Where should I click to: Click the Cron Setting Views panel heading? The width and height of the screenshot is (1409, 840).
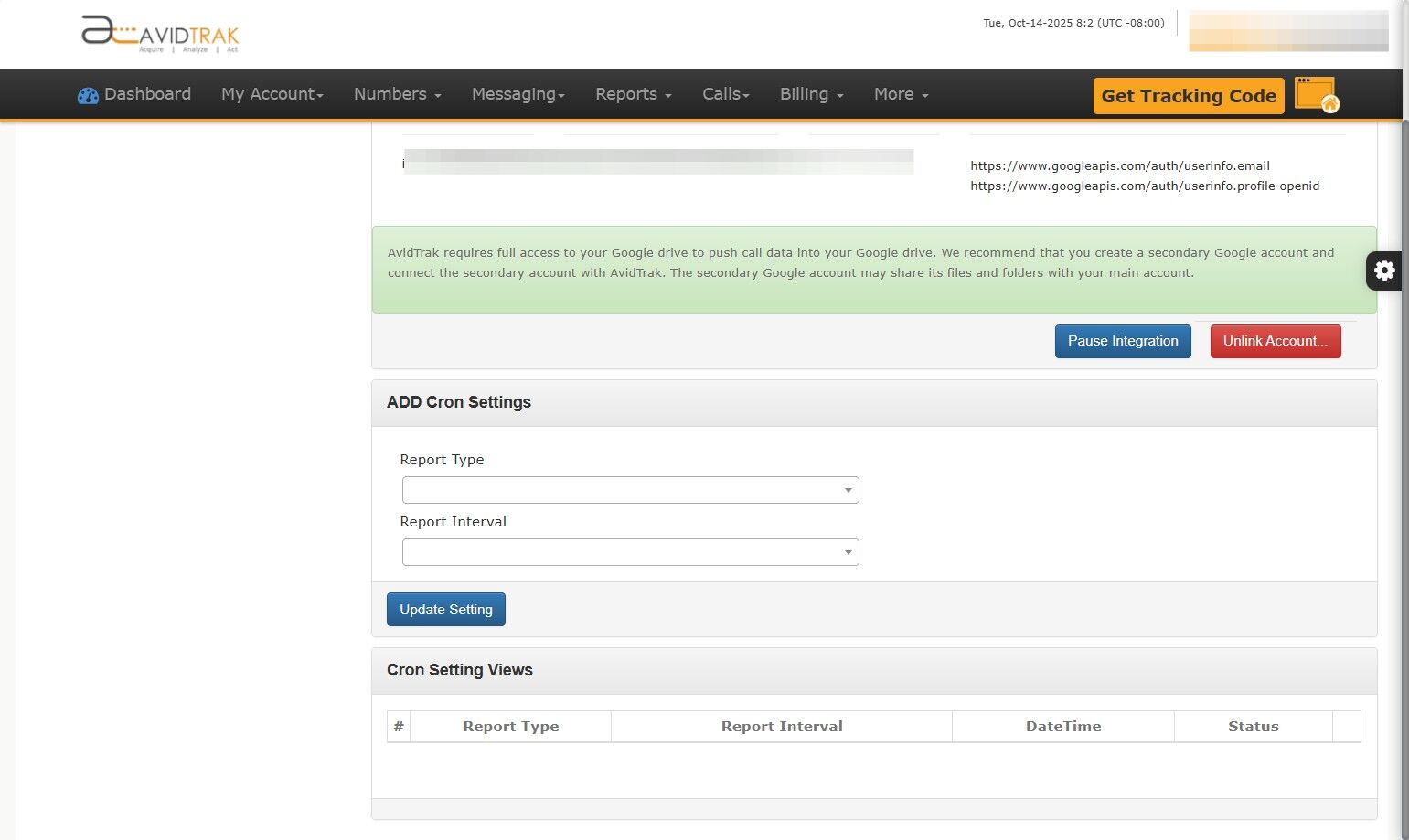tap(460, 670)
